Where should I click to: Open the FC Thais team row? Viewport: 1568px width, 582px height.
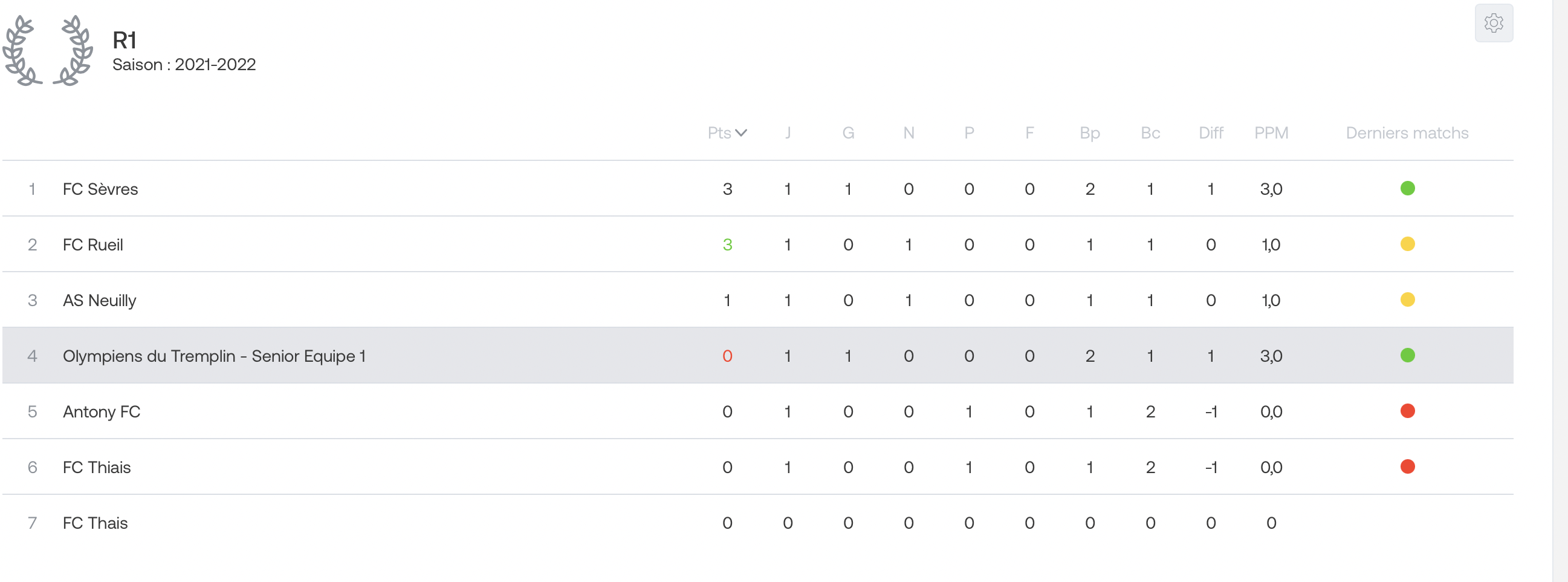(758, 523)
